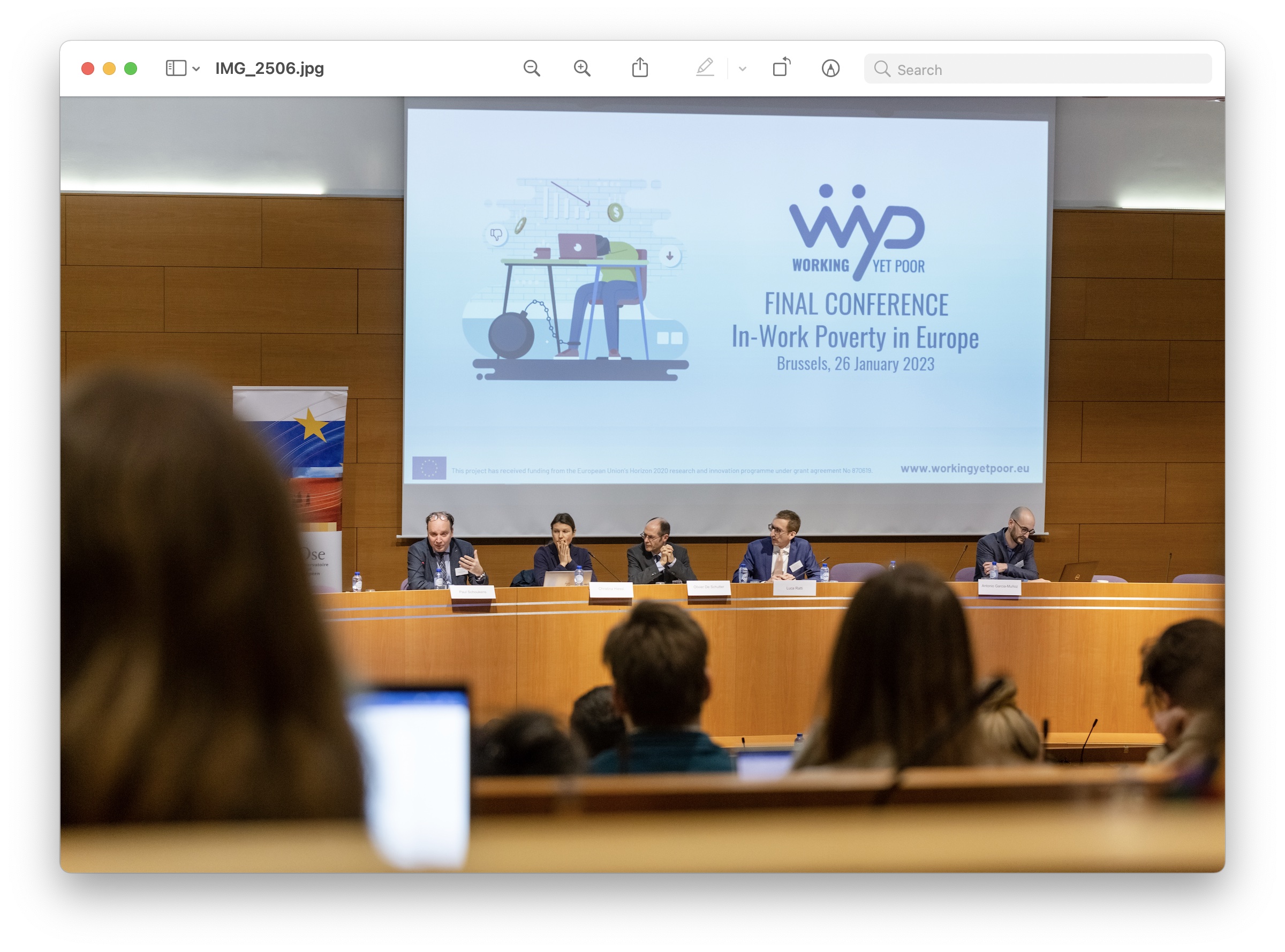Rotate the image using the rotate icon
The height and width of the screenshot is (952, 1285).
click(x=781, y=68)
